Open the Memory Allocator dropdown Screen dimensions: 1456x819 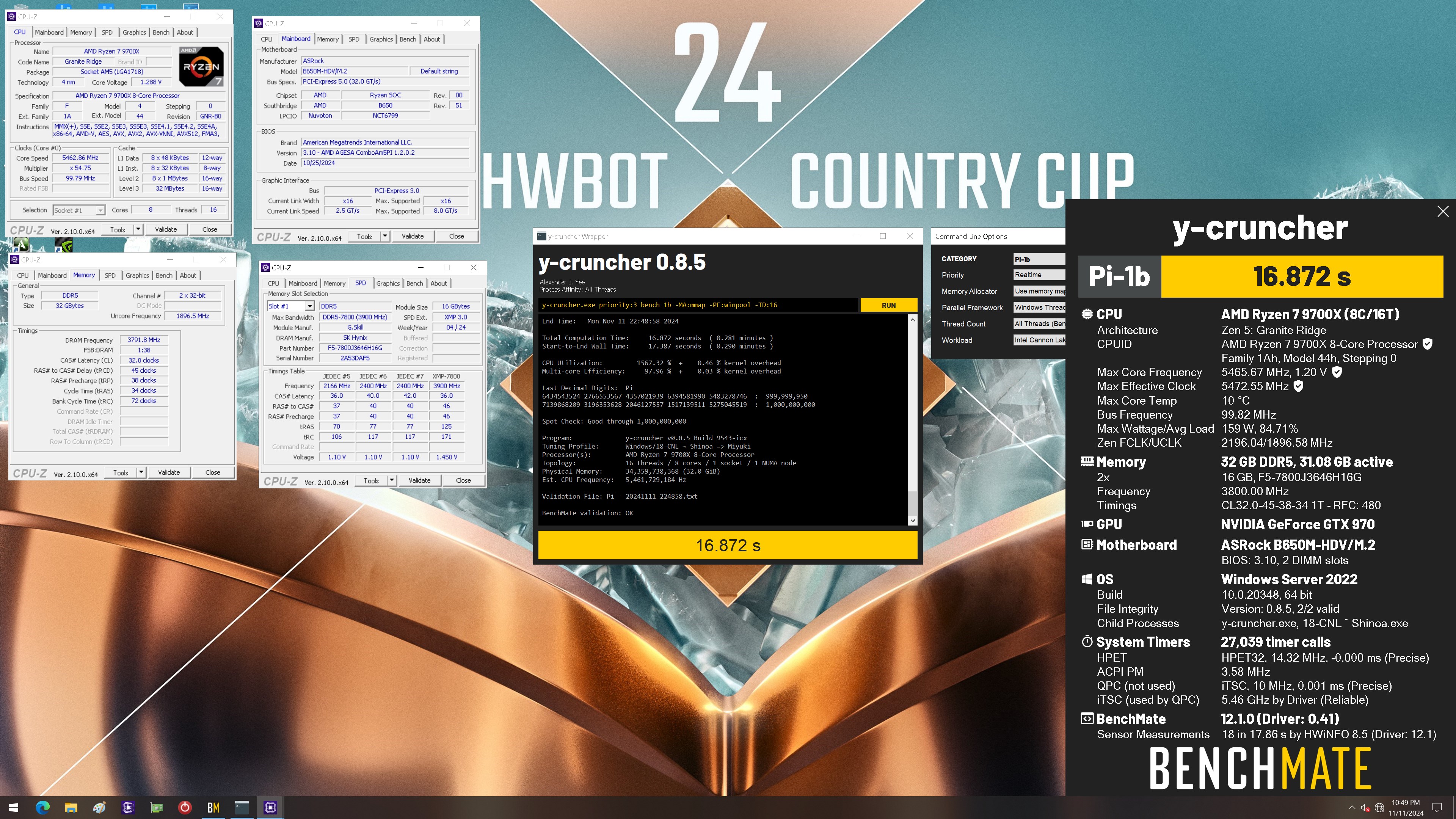point(1039,291)
